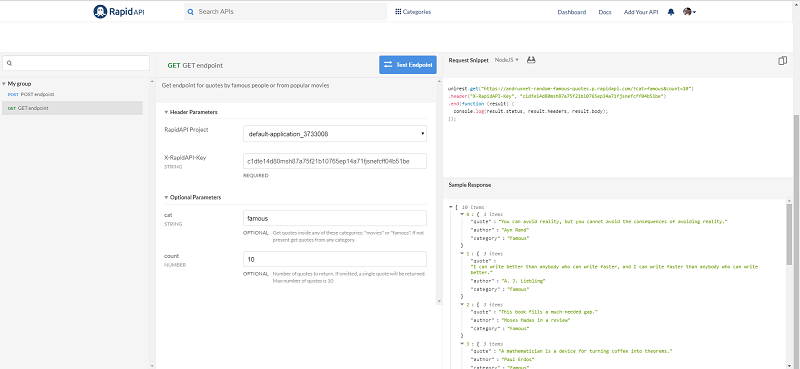Click the magnifier icon in Search APIs bar
Screen dimensions: 800x369
pos(191,12)
